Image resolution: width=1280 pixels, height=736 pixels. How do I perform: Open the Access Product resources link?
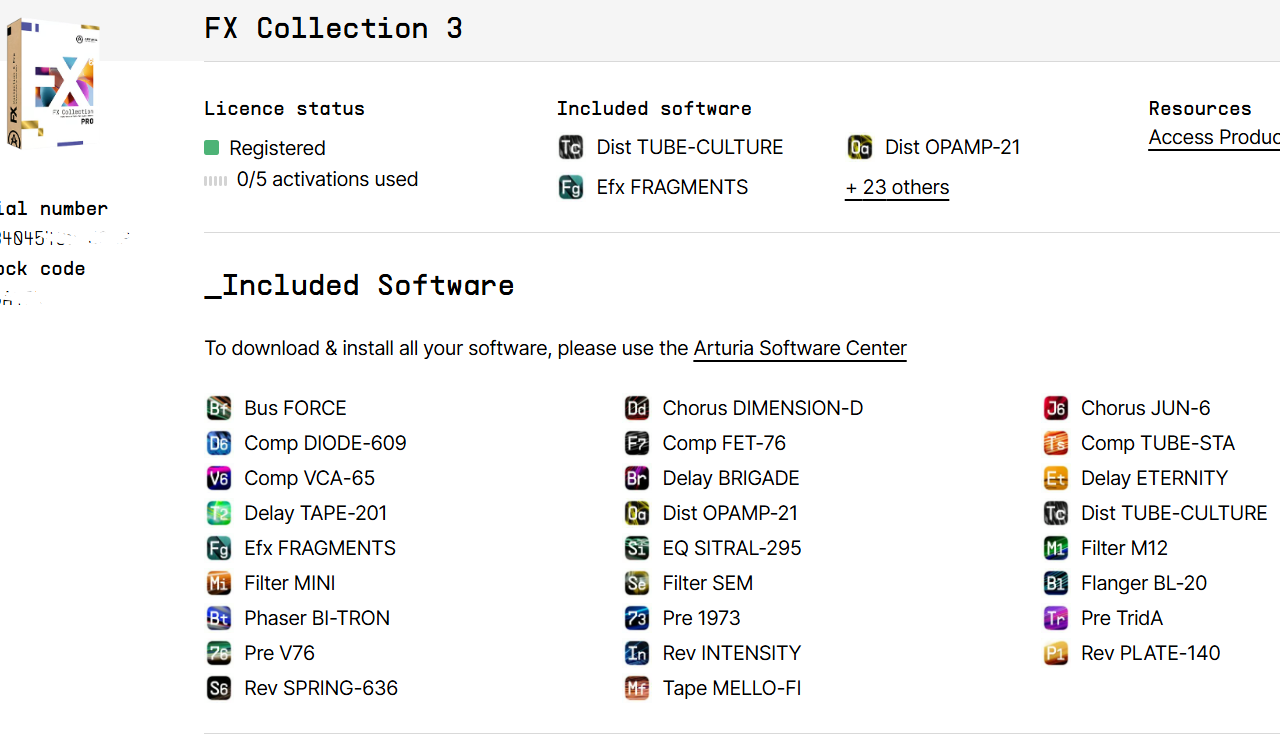point(1214,138)
